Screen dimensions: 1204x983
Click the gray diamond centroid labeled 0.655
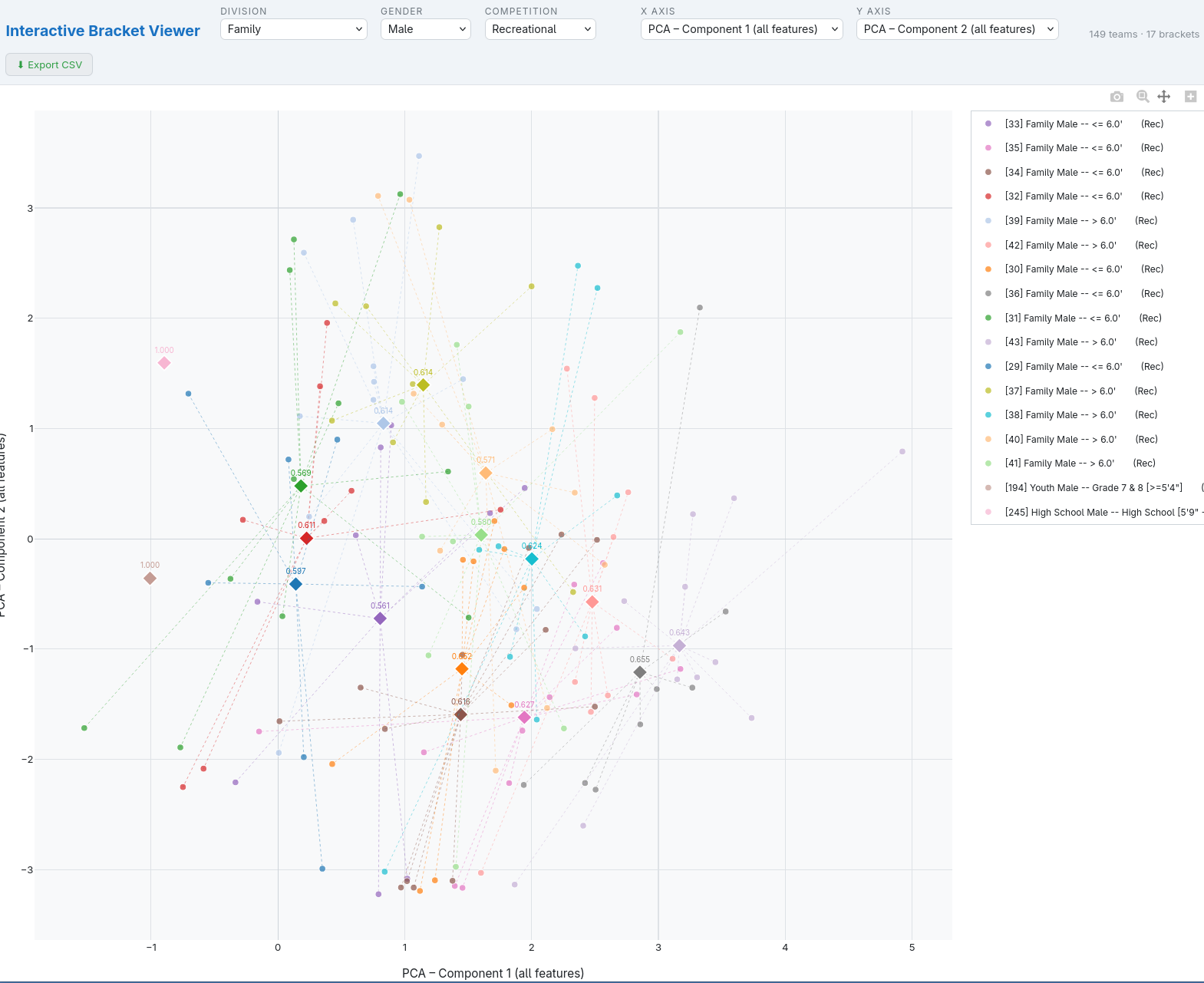tap(640, 672)
